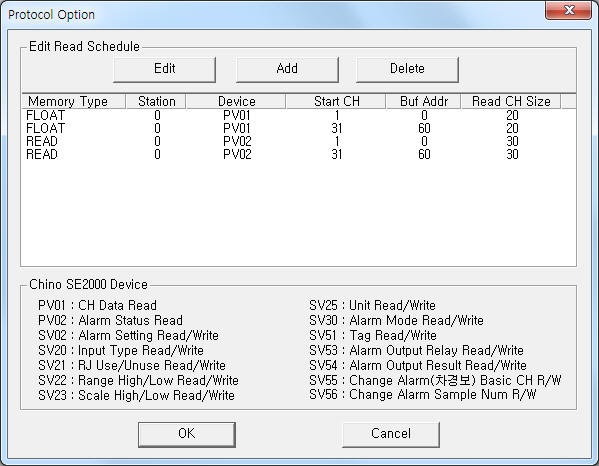Cancel the Protocol Option dialog
599x466 pixels.
coord(391,434)
